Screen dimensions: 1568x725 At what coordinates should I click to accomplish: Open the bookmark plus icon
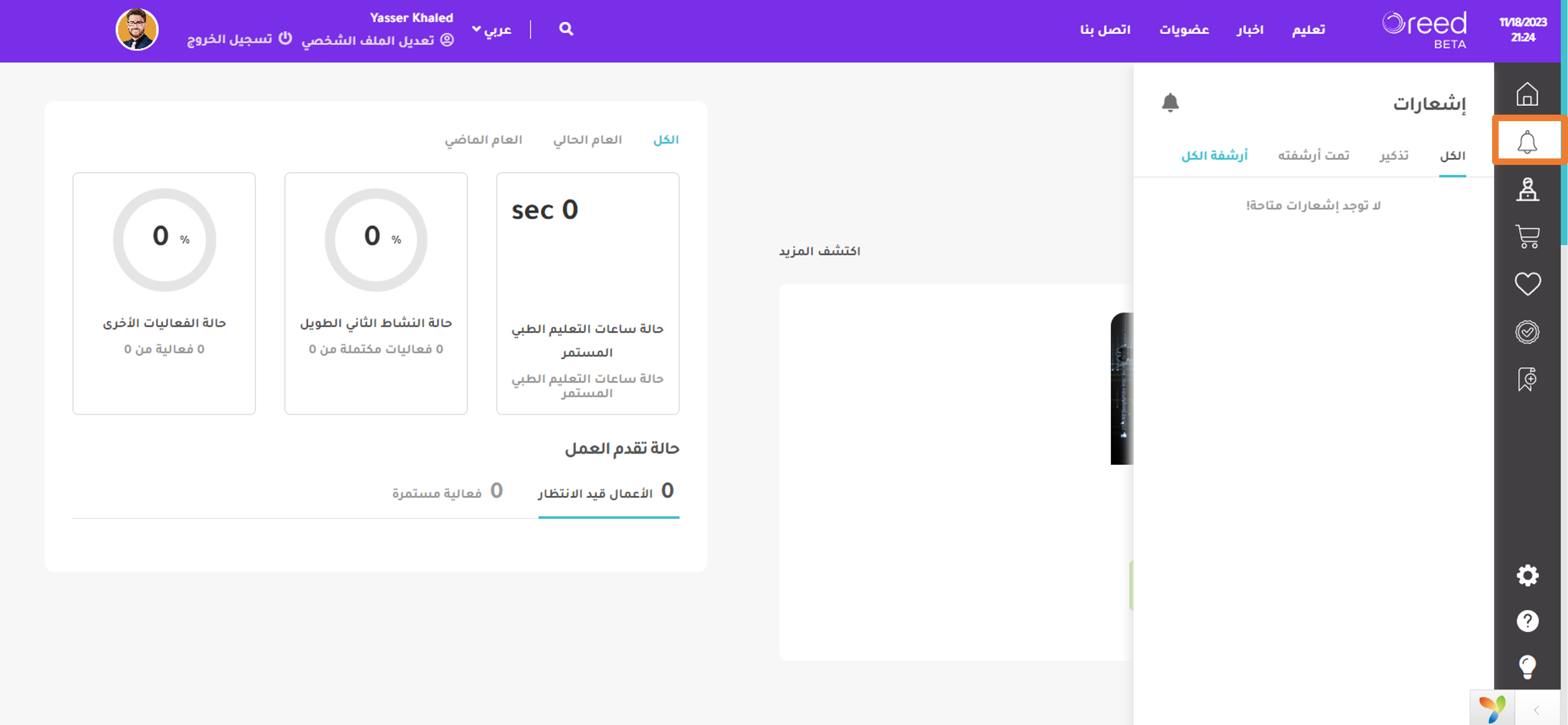(1527, 379)
